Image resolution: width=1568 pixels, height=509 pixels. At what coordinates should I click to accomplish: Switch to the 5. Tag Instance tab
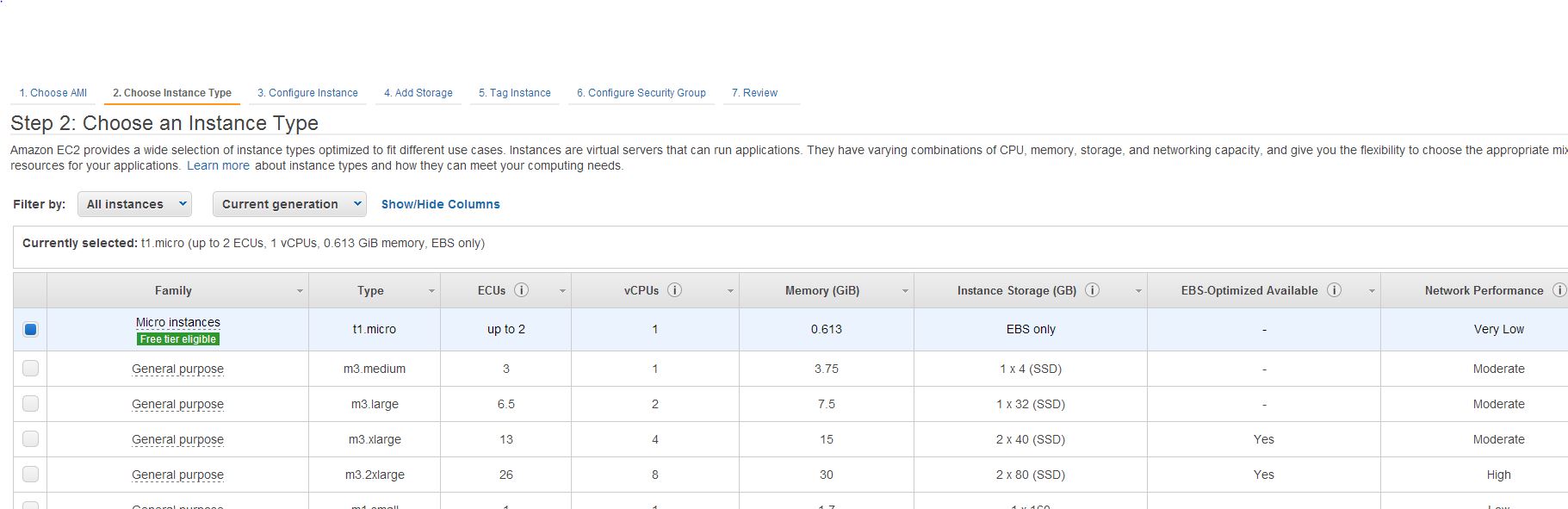[515, 93]
